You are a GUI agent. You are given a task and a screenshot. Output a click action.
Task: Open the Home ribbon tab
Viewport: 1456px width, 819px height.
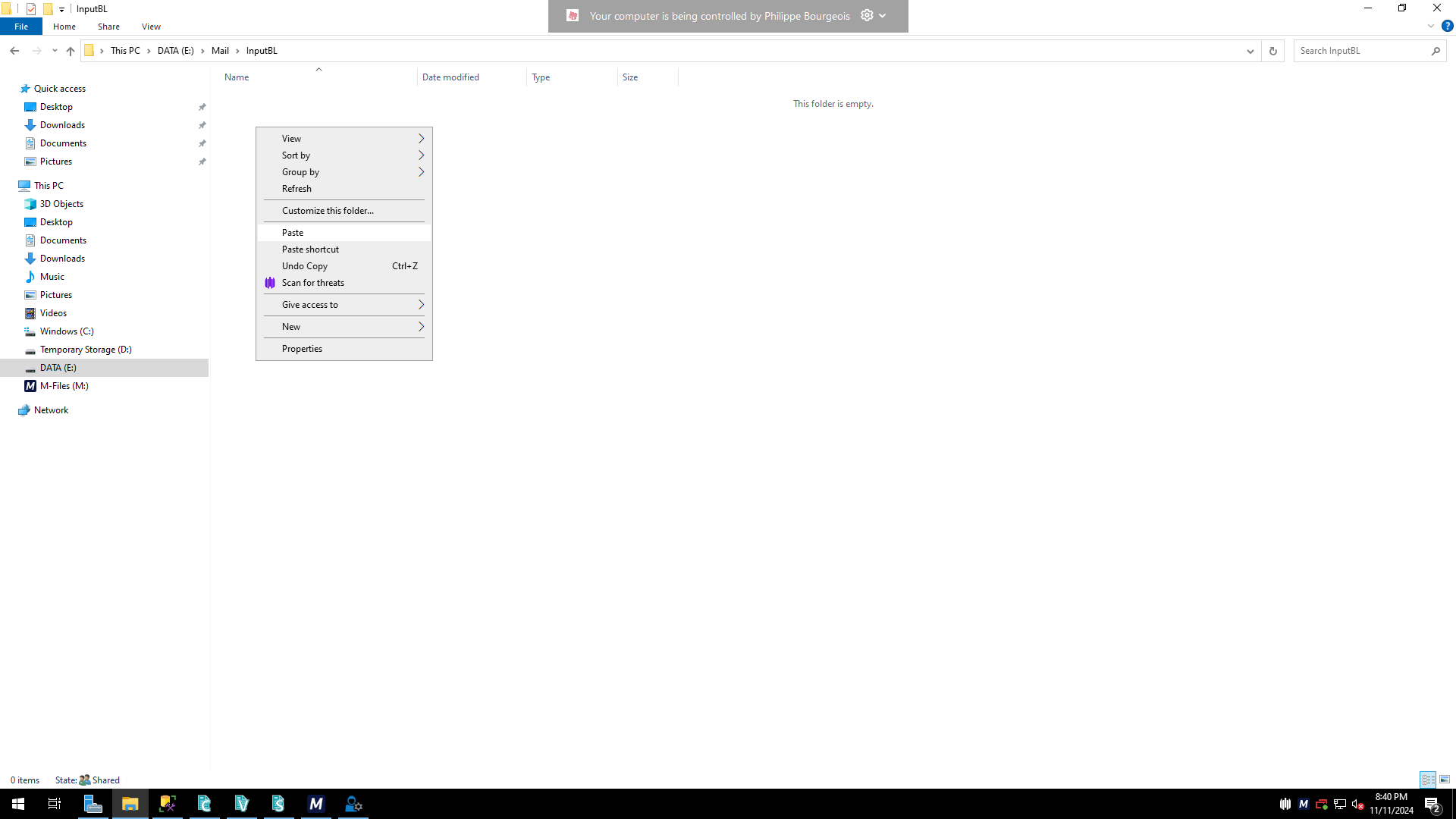(64, 27)
